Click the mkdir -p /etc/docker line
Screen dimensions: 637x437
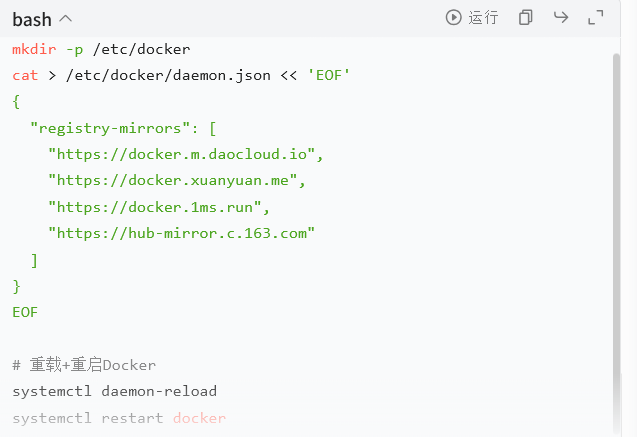101,49
